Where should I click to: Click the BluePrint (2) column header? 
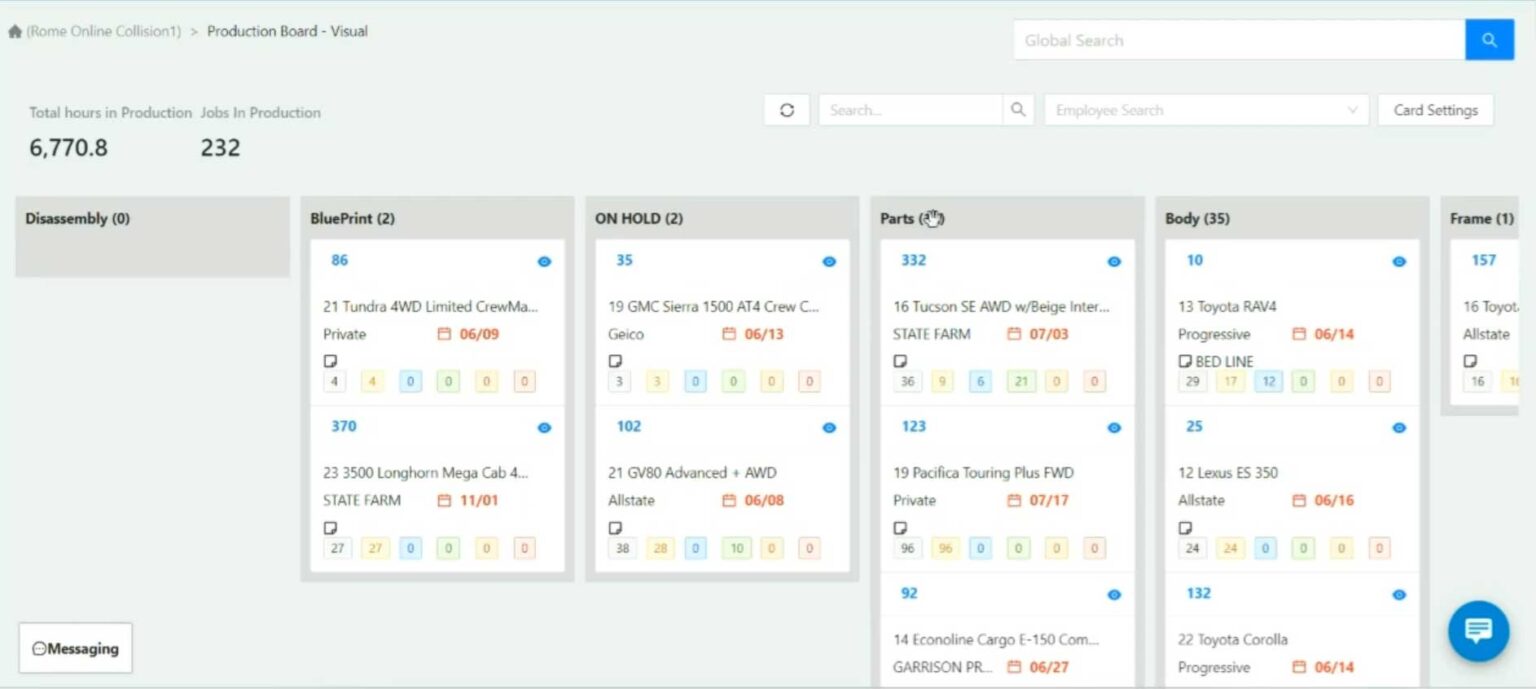(x=352, y=218)
